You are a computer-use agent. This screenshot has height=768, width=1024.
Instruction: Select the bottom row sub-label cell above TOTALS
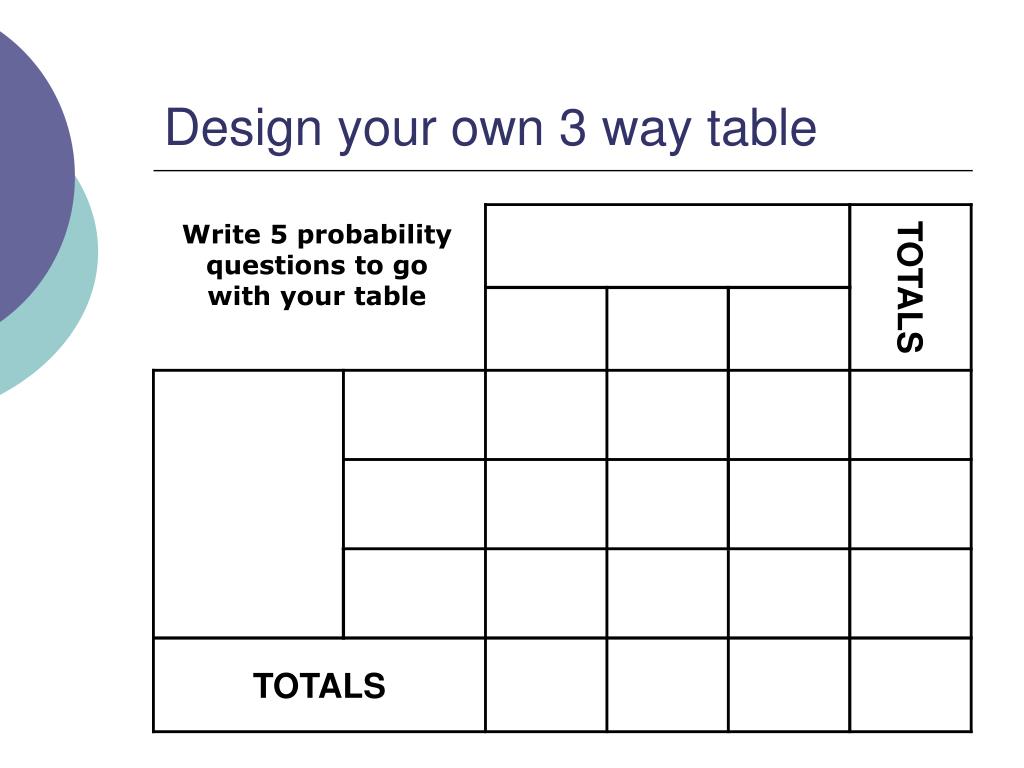414,593
